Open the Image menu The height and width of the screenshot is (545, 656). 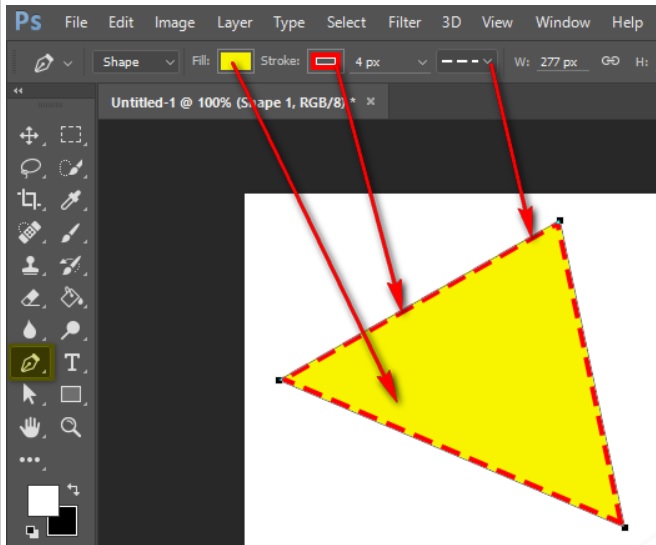[x=174, y=23]
